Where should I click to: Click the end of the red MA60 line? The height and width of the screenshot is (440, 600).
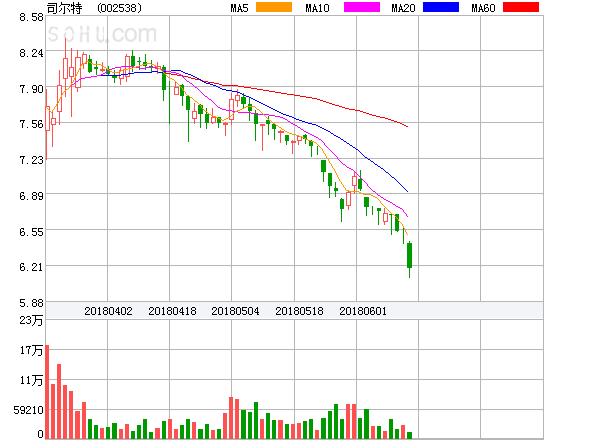(x=407, y=126)
